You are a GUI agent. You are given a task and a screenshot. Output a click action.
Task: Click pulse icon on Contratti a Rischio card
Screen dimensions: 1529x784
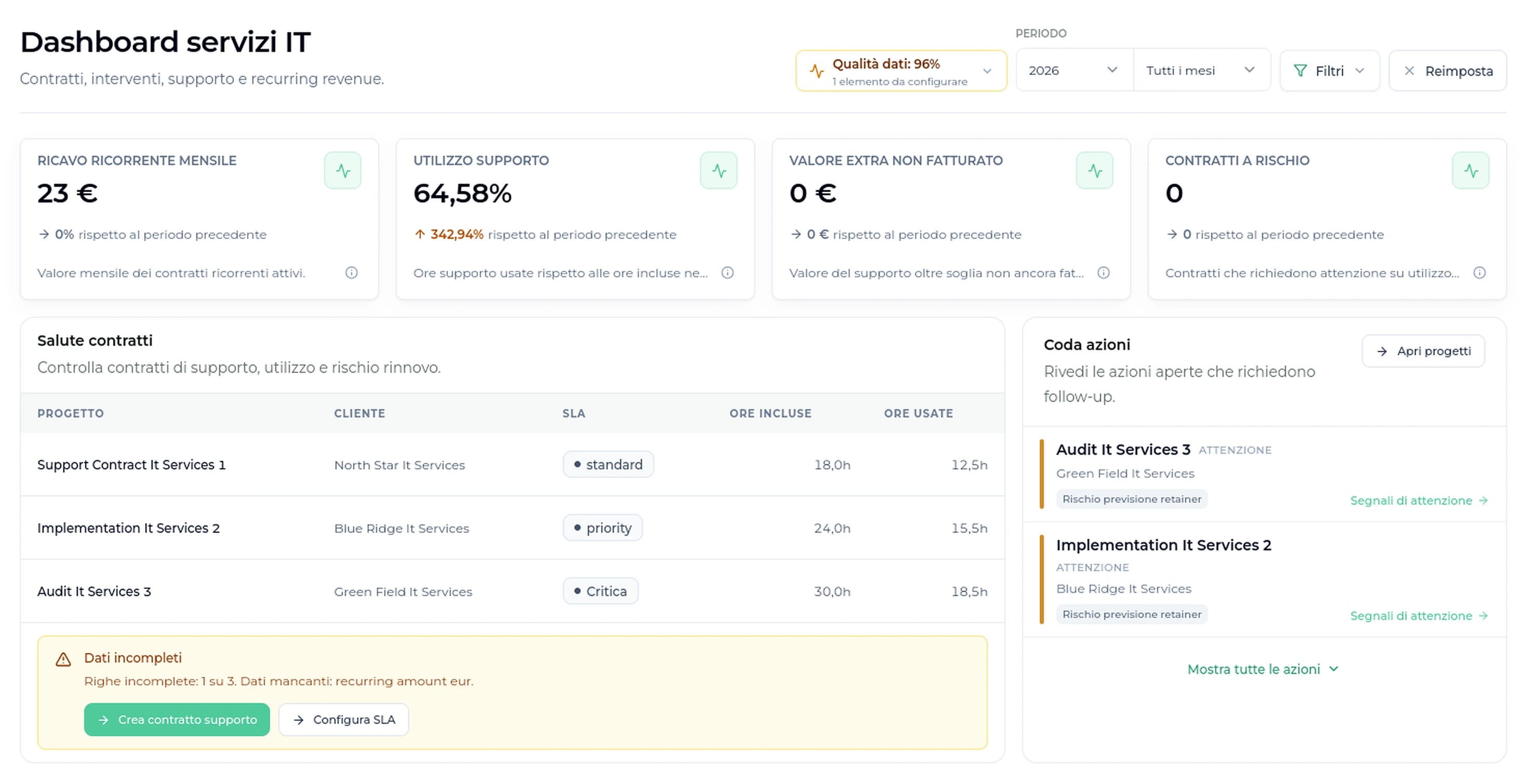(1470, 171)
